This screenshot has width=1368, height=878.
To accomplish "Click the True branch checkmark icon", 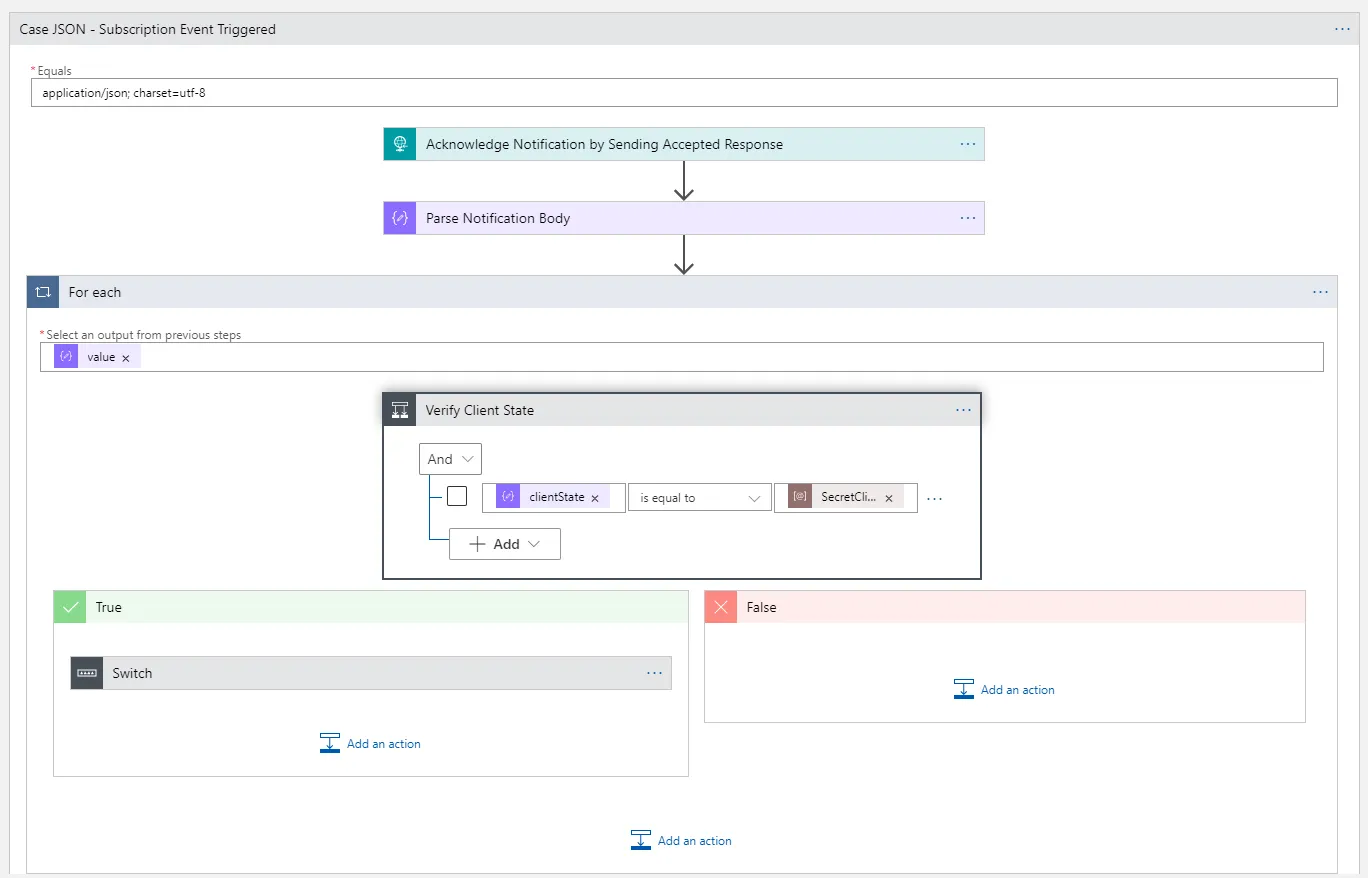I will coord(70,607).
